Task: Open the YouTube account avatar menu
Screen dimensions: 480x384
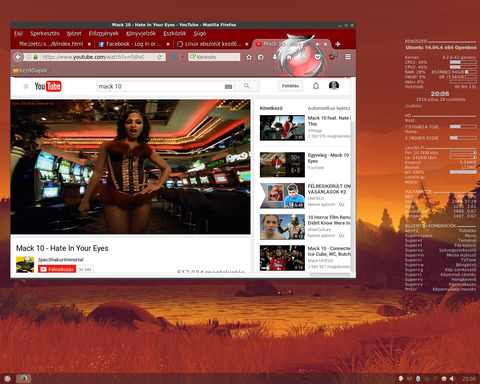Action: [x=334, y=86]
